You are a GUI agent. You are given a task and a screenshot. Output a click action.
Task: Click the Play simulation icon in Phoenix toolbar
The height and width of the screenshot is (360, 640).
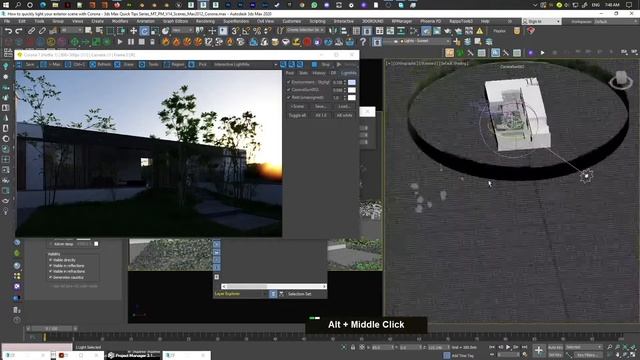pyautogui.click(x=120, y=42)
